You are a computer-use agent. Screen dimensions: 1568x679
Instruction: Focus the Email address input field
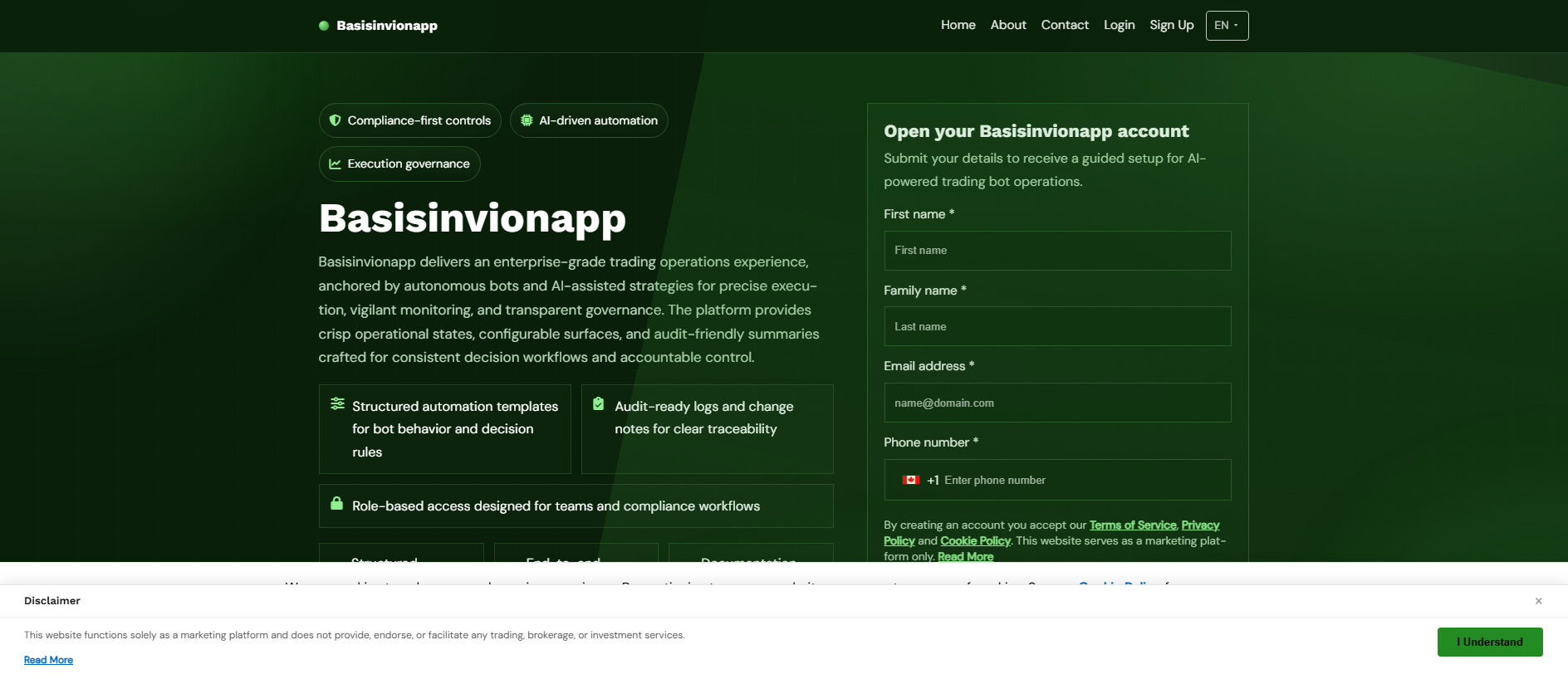click(1057, 403)
